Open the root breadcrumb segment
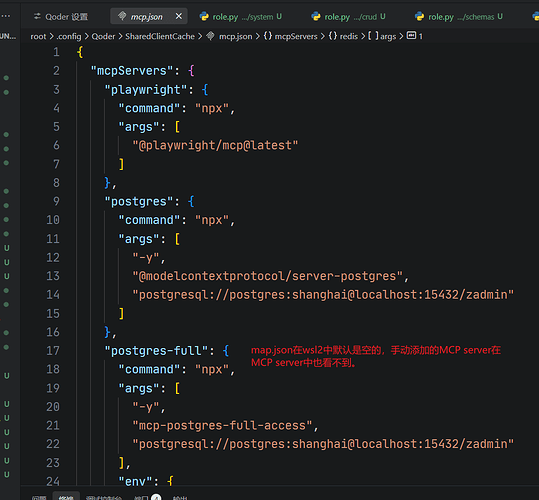 tap(38, 36)
